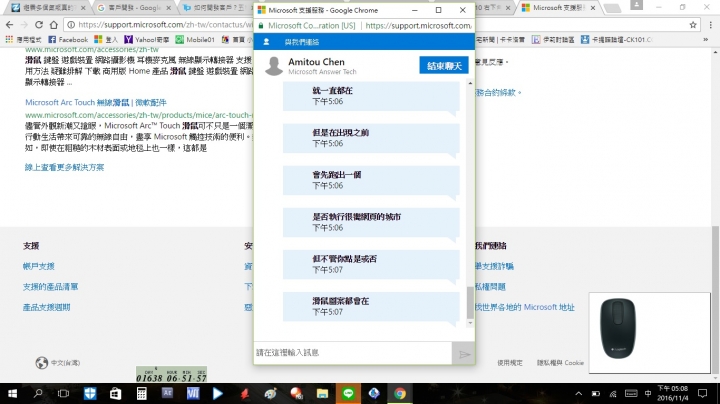Open the Action Center notification icon
Image resolution: width=720 pixels, height=404 pixels.
point(703,393)
